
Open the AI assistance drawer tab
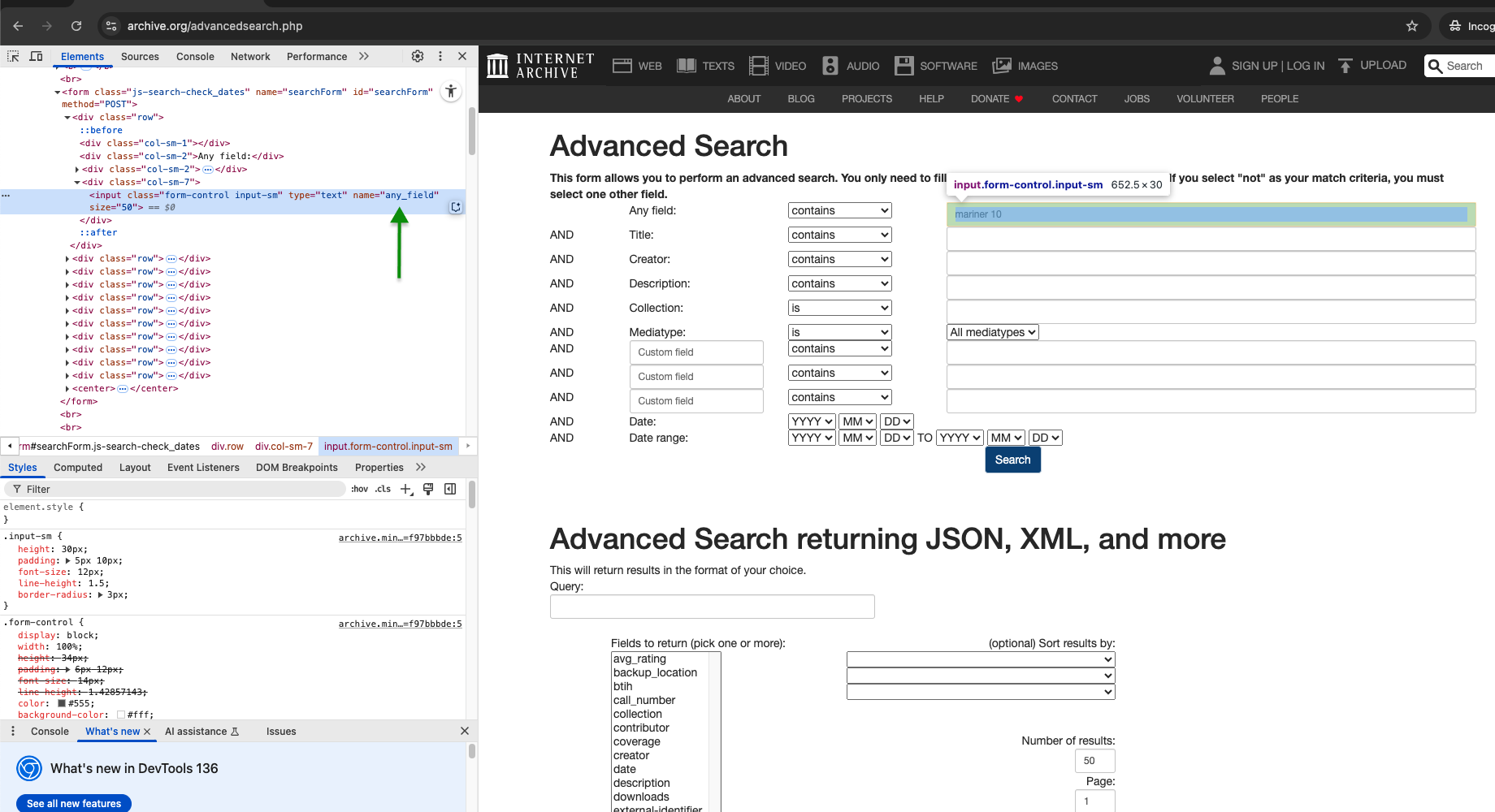[201, 732]
